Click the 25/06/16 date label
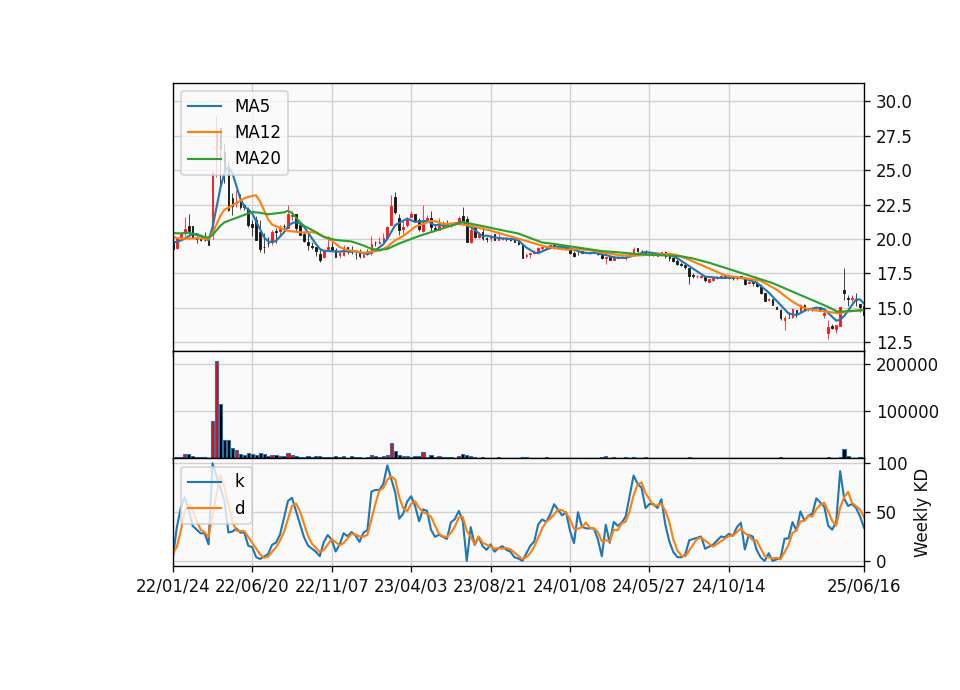Screen dimensions: 960x690 pos(864,586)
